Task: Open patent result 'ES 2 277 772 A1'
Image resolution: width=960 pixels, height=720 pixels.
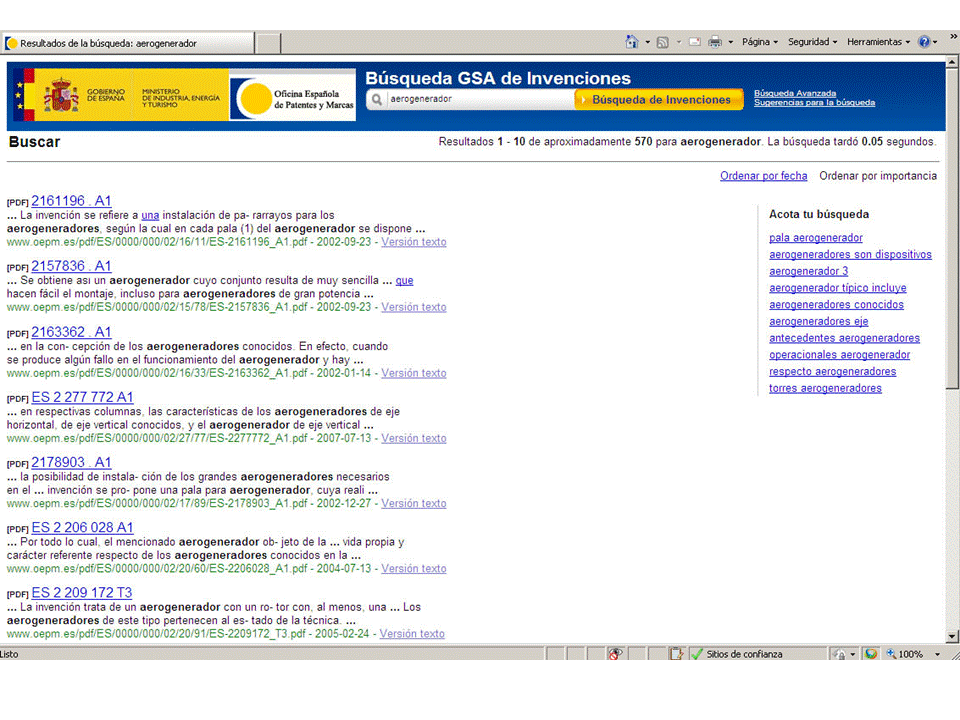Action: click(x=82, y=397)
